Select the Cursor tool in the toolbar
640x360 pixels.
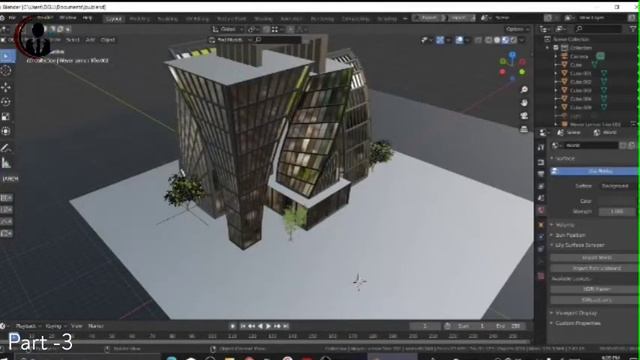tap(6, 71)
